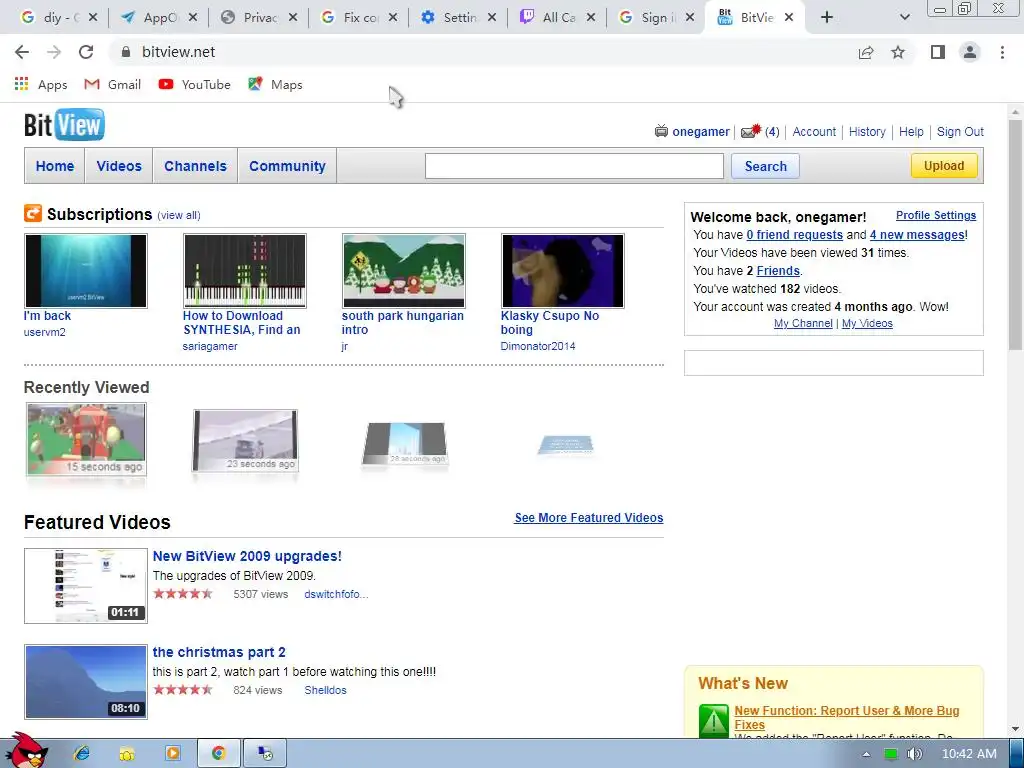Viewport: 1024px width, 768px height.
Task: Open the recently viewed '15 seconds ago' thumbnail
Action: [x=86, y=439]
